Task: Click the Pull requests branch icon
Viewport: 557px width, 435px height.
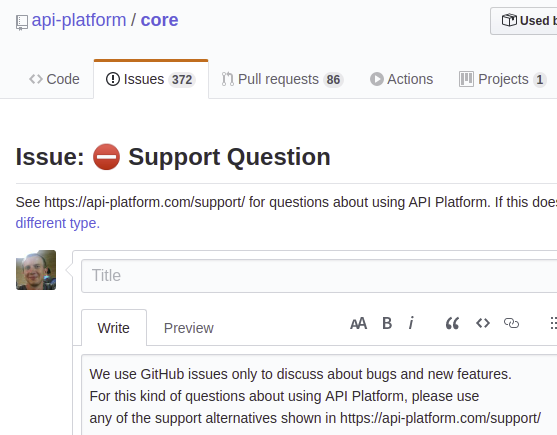Action: (x=228, y=79)
